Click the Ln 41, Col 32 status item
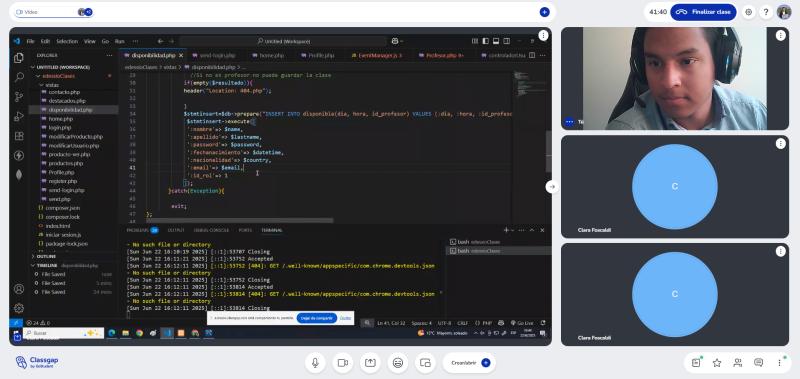This screenshot has height=379, width=800. point(391,323)
